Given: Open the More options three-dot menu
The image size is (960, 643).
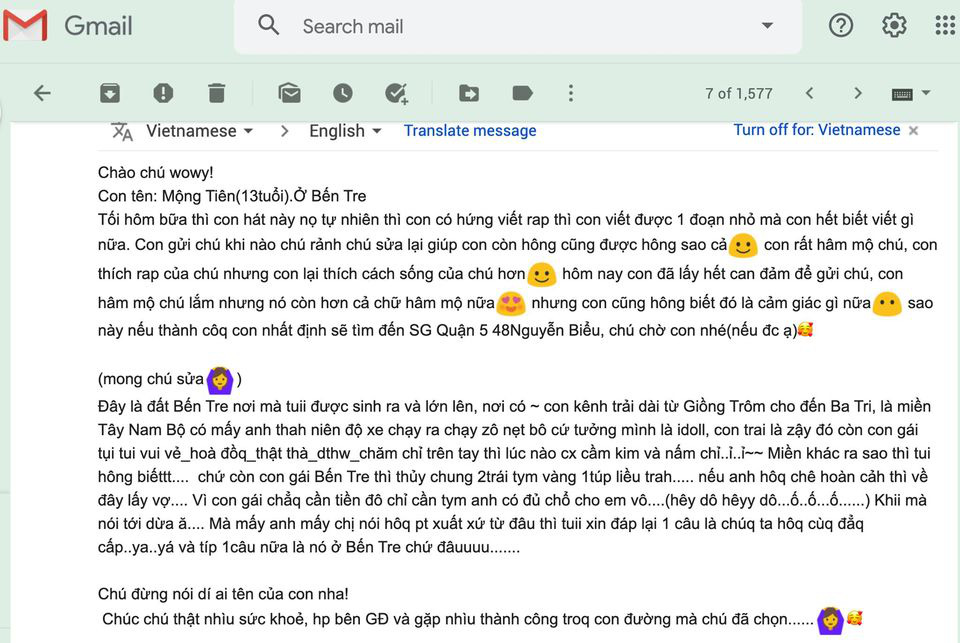Looking at the screenshot, I should pyautogui.click(x=571, y=93).
